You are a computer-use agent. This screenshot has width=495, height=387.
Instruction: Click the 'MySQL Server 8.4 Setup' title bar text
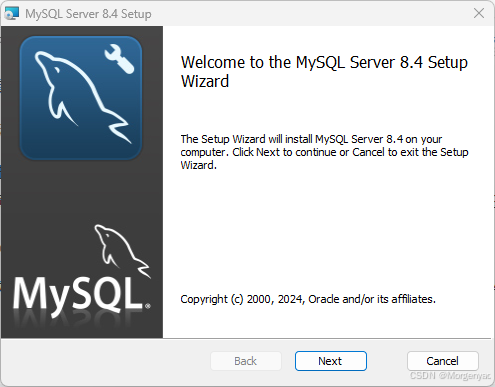(88, 14)
